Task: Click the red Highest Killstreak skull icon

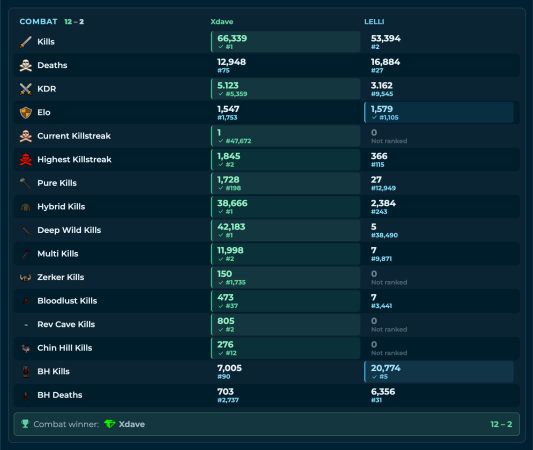Action: (25, 159)
